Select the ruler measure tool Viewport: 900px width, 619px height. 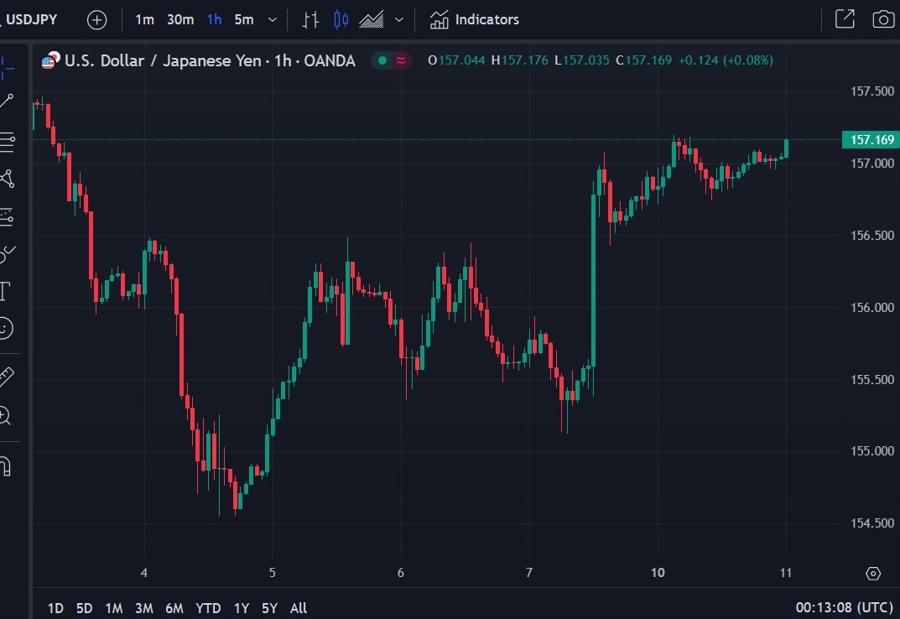(6, 377)
